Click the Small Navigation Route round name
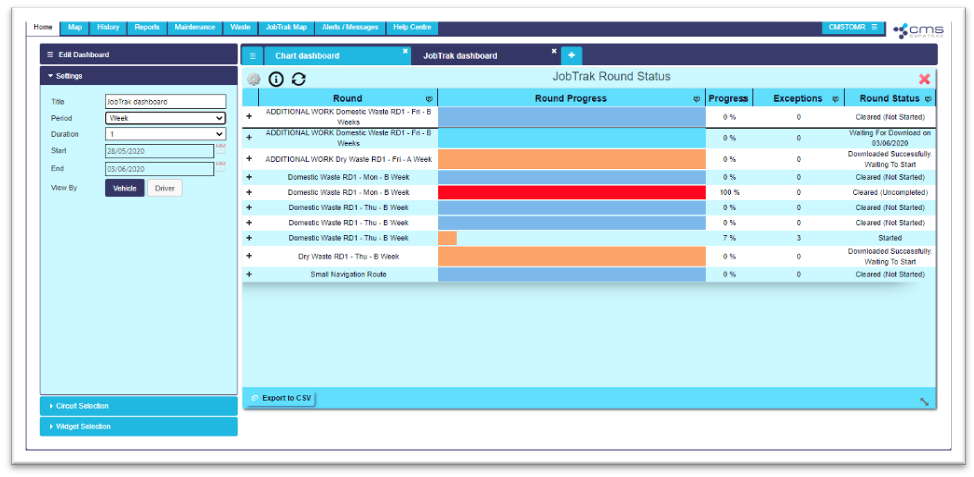The image size is (974, 477). (x=347, y=275)
